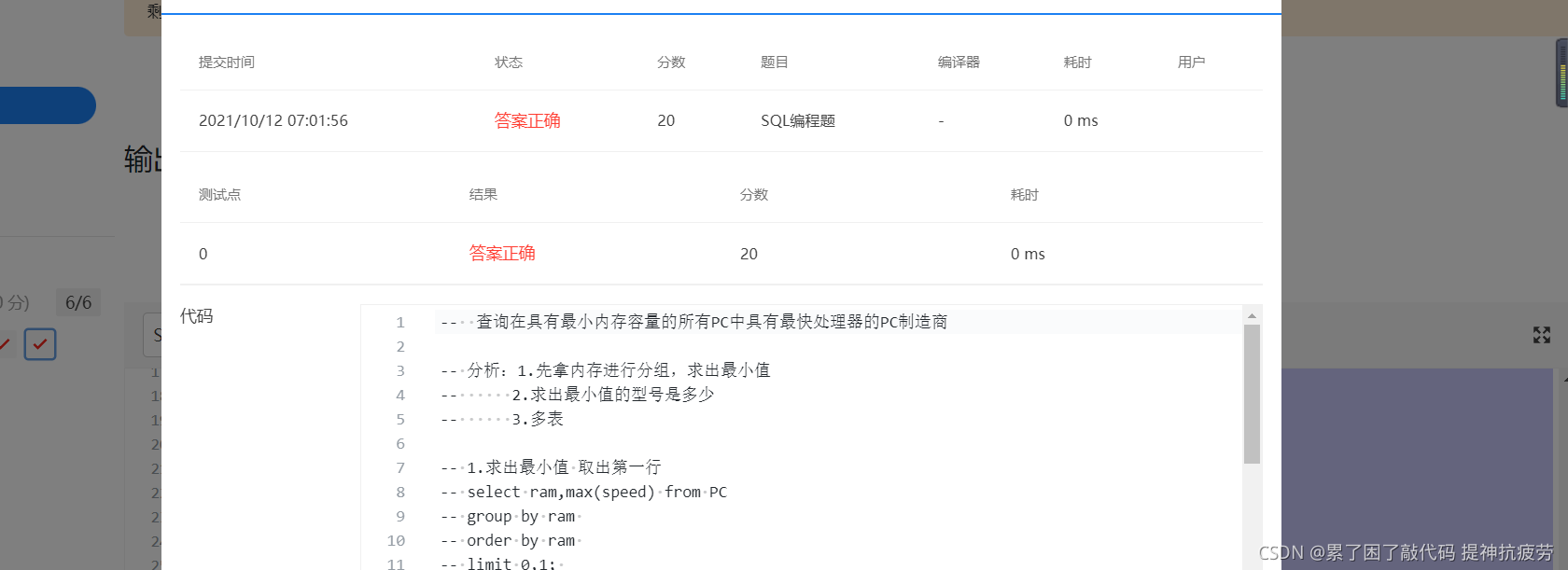
Task: Click the 状态 column header
Action: tap(509, 63)
